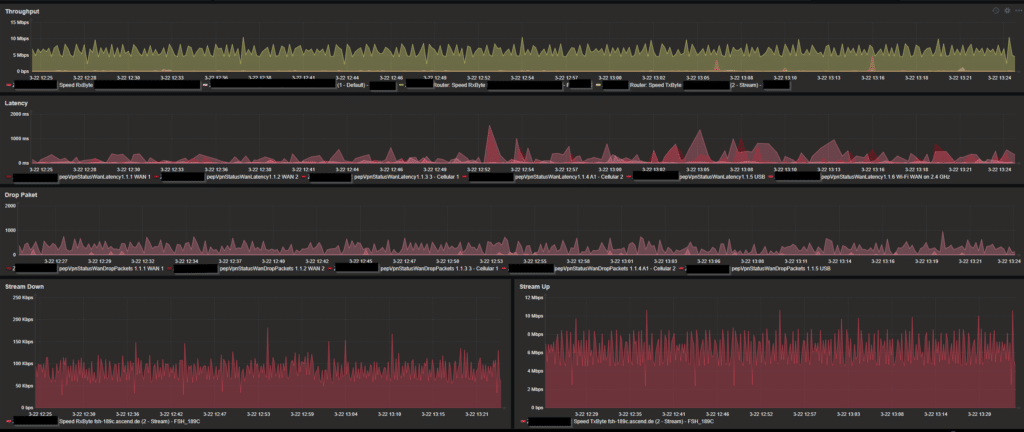Image resolution: width=1024 pixels, height=432 pixels.
Task: Toggle the 'Router: Speed TxByte' (2 - Stream) series
Action: point(656,85)
